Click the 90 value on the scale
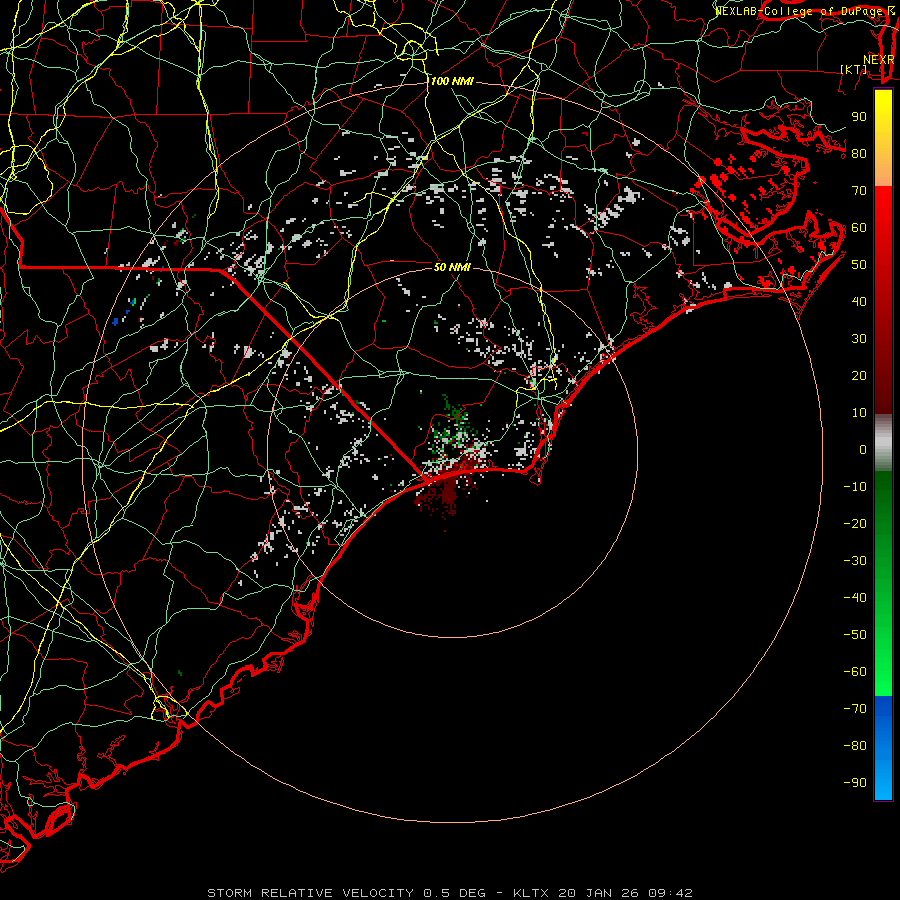The width and height of the screenshot is (900, 900). point(859,117)
